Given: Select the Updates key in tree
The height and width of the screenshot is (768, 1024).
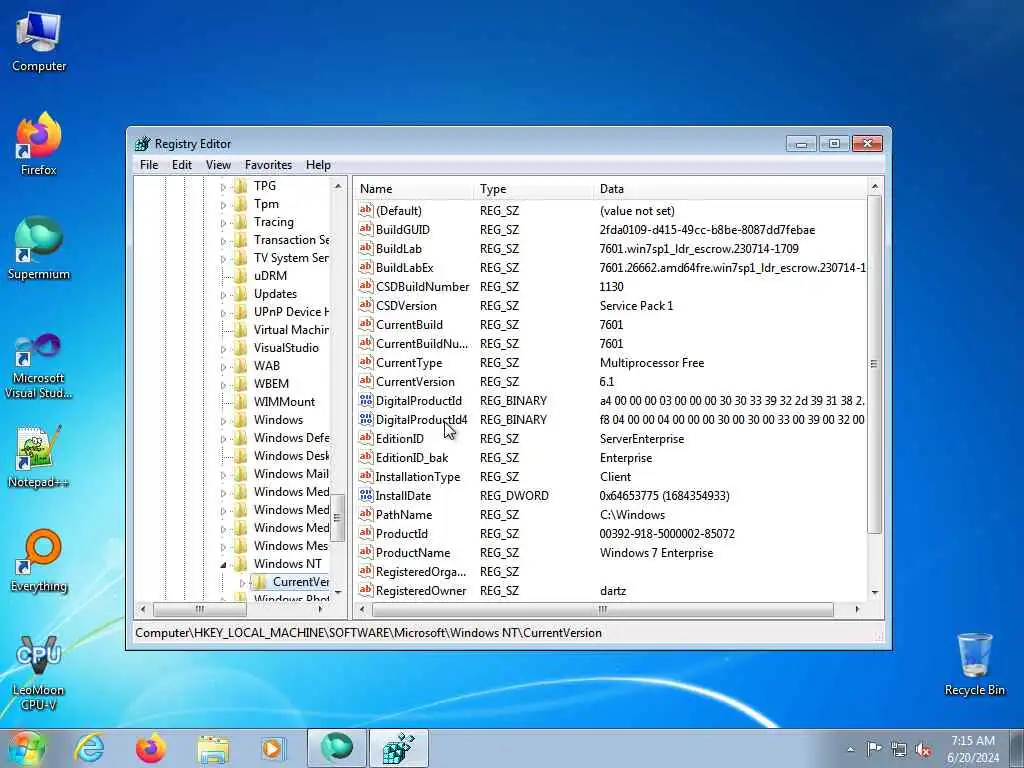Looking at the screenshot, I should pos(275,293).
